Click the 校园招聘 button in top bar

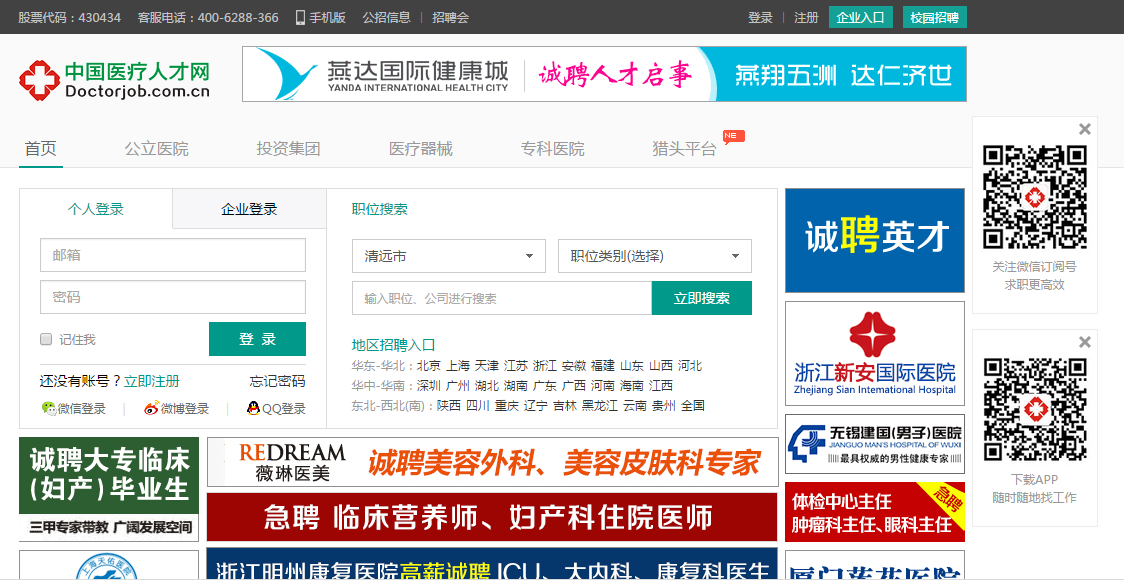[935, 17]
